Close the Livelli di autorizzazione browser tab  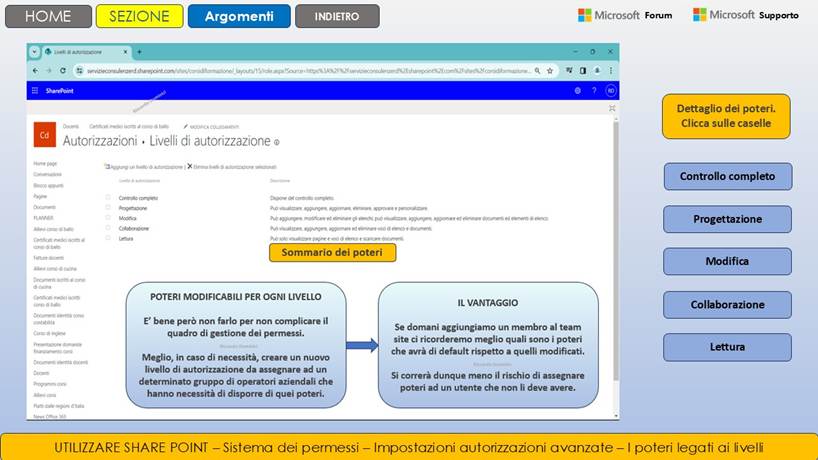point(125,52)
